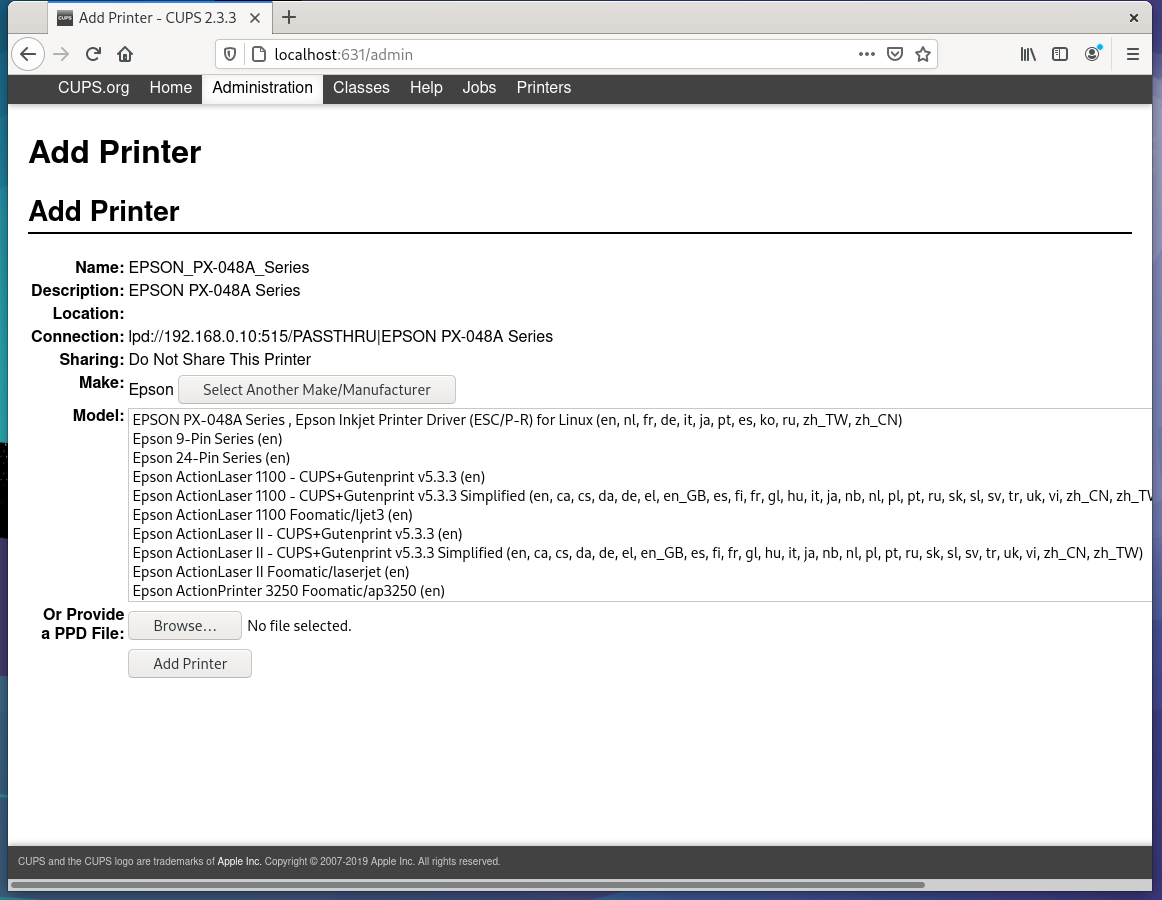Click the Forward arrow button
This screenshot has height=900, width=1162.
[62, 54]
